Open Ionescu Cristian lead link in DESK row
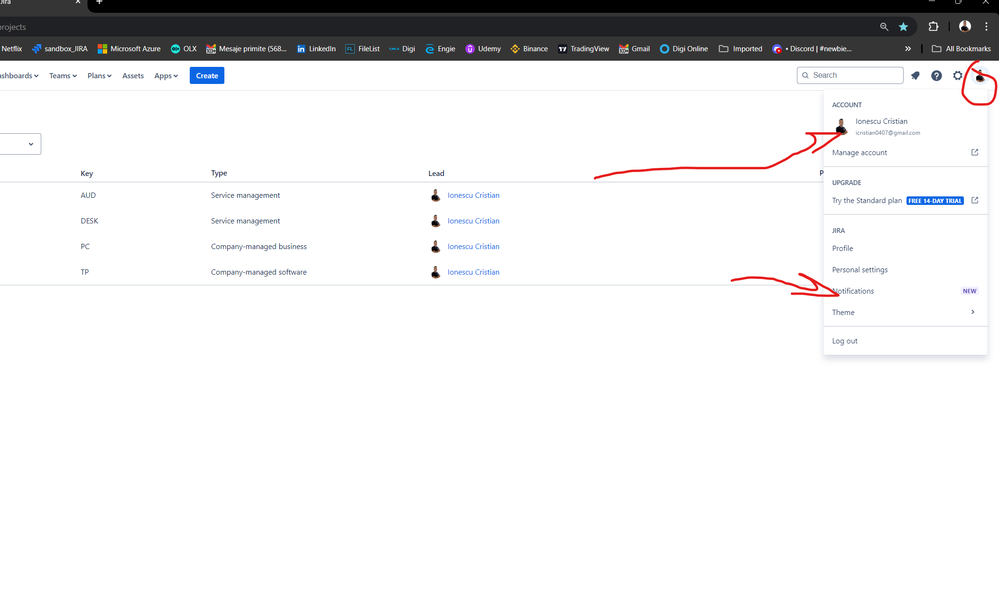This screenshot has width=999, height=592. [x=473, y=221]
